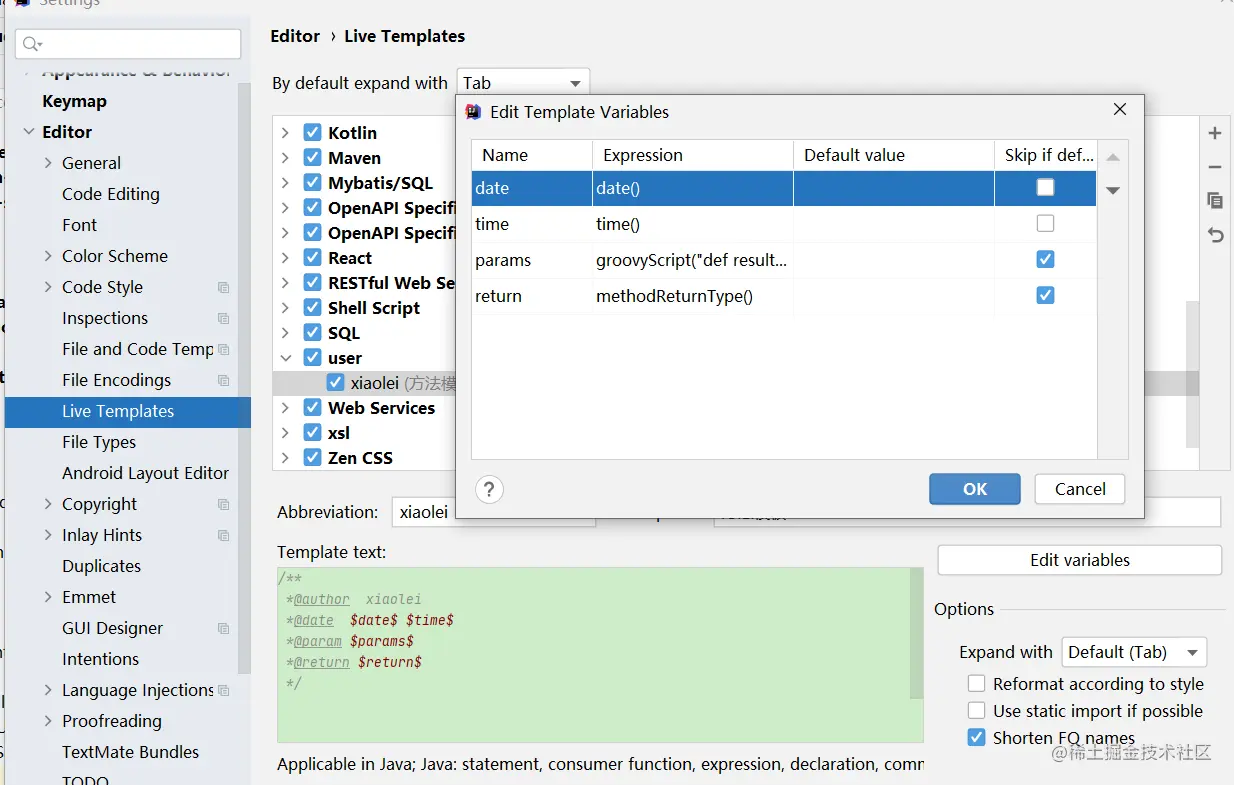The width and height of the screenshot is (1234, 785).
Task: Click project-level icon next to Copyright
Action: click(x=223, y=504)
